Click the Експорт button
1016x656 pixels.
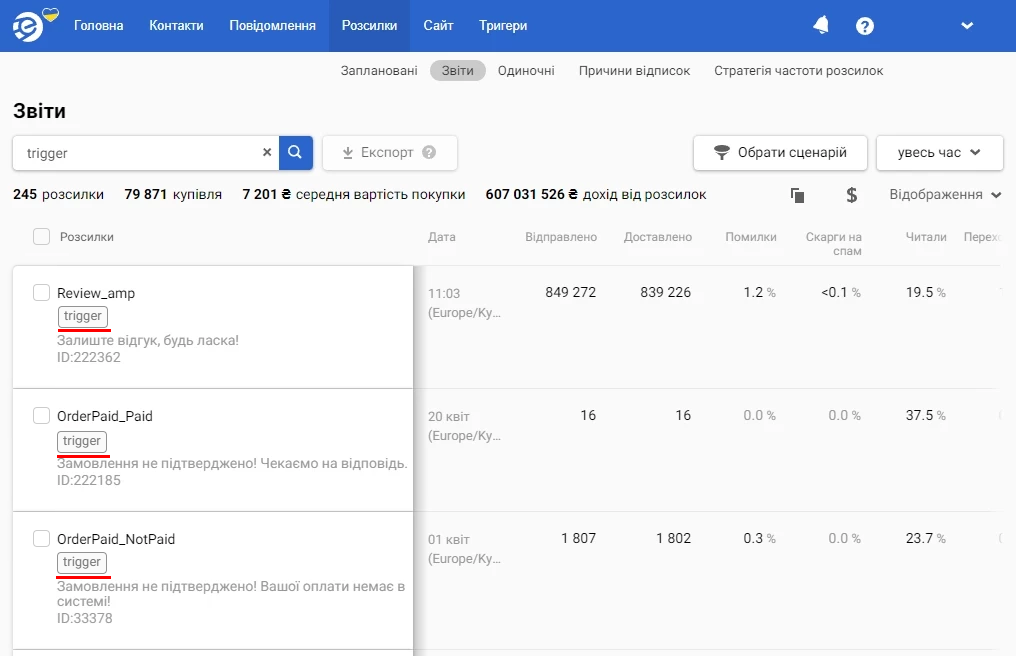(390, 152)
